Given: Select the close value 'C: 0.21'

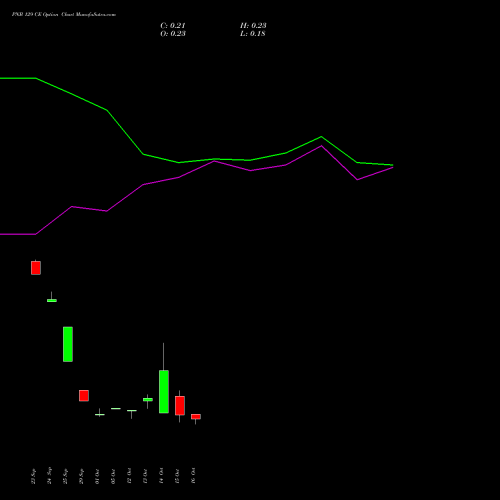Looking at the screenshot, I should (173, 26).
